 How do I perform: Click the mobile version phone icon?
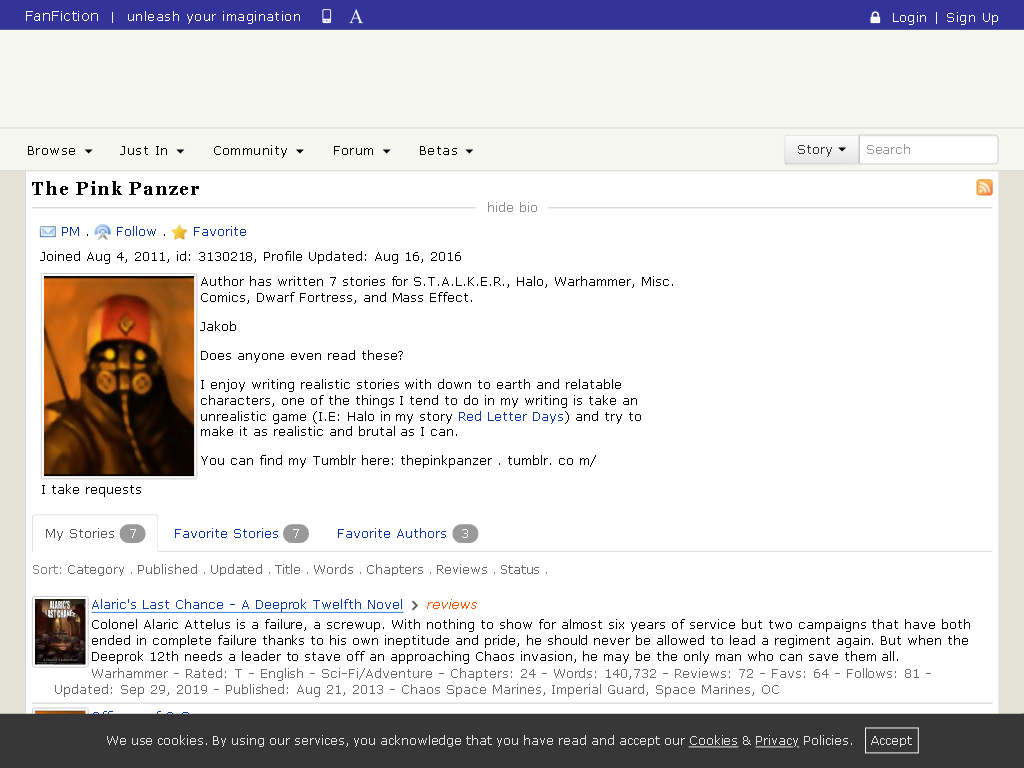327,16
